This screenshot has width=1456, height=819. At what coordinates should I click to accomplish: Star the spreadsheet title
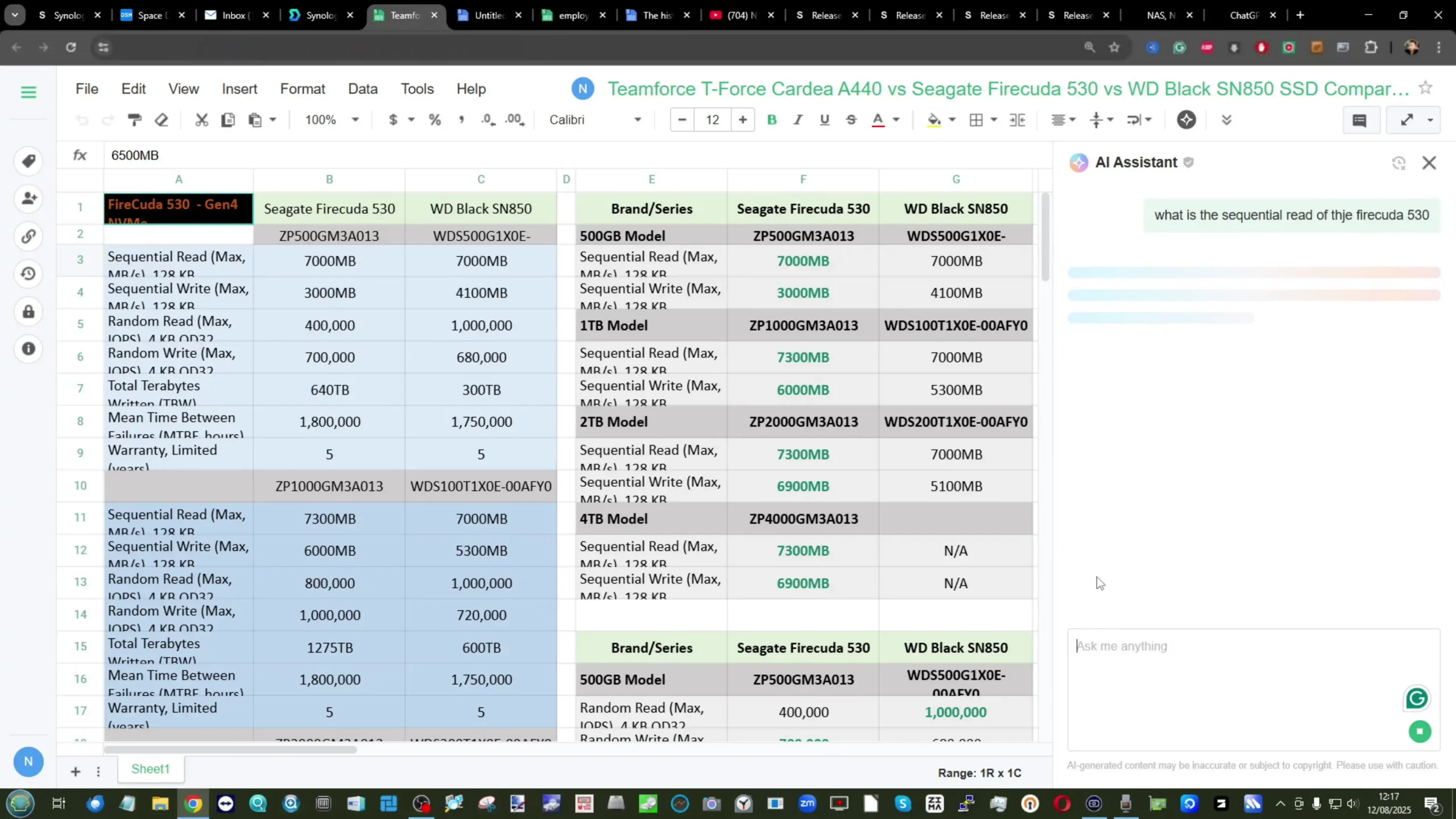pos(1425,88)
